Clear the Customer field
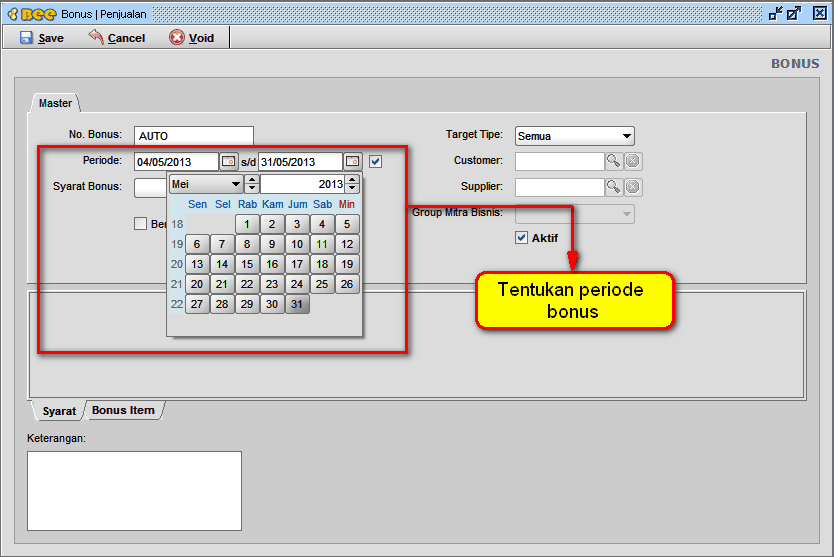Viewport: 834px width, 557px height. click(x=632, y=161)
